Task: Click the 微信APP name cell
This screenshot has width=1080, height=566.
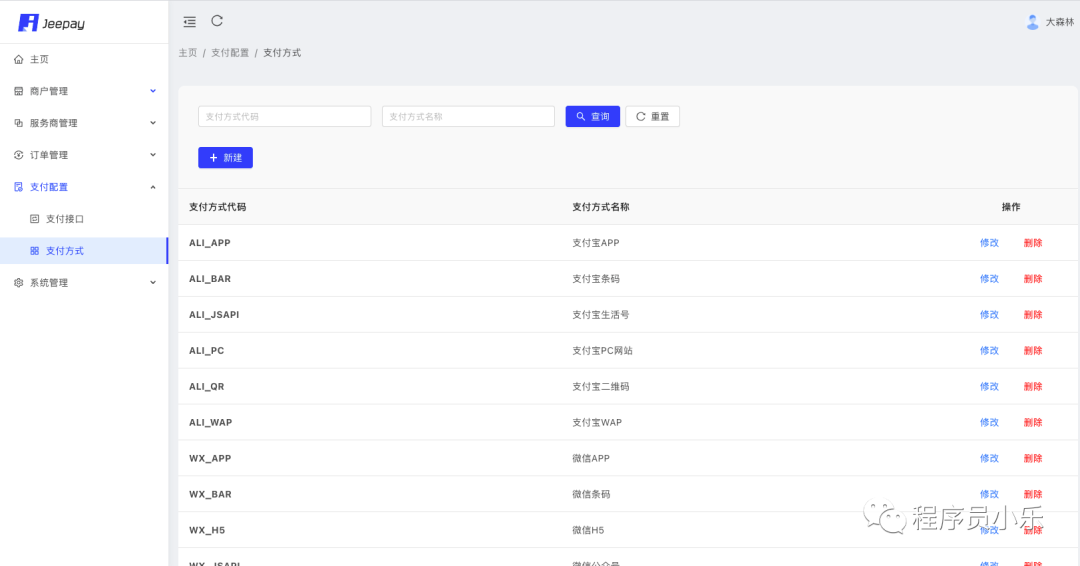Action: tap(590, 458)
